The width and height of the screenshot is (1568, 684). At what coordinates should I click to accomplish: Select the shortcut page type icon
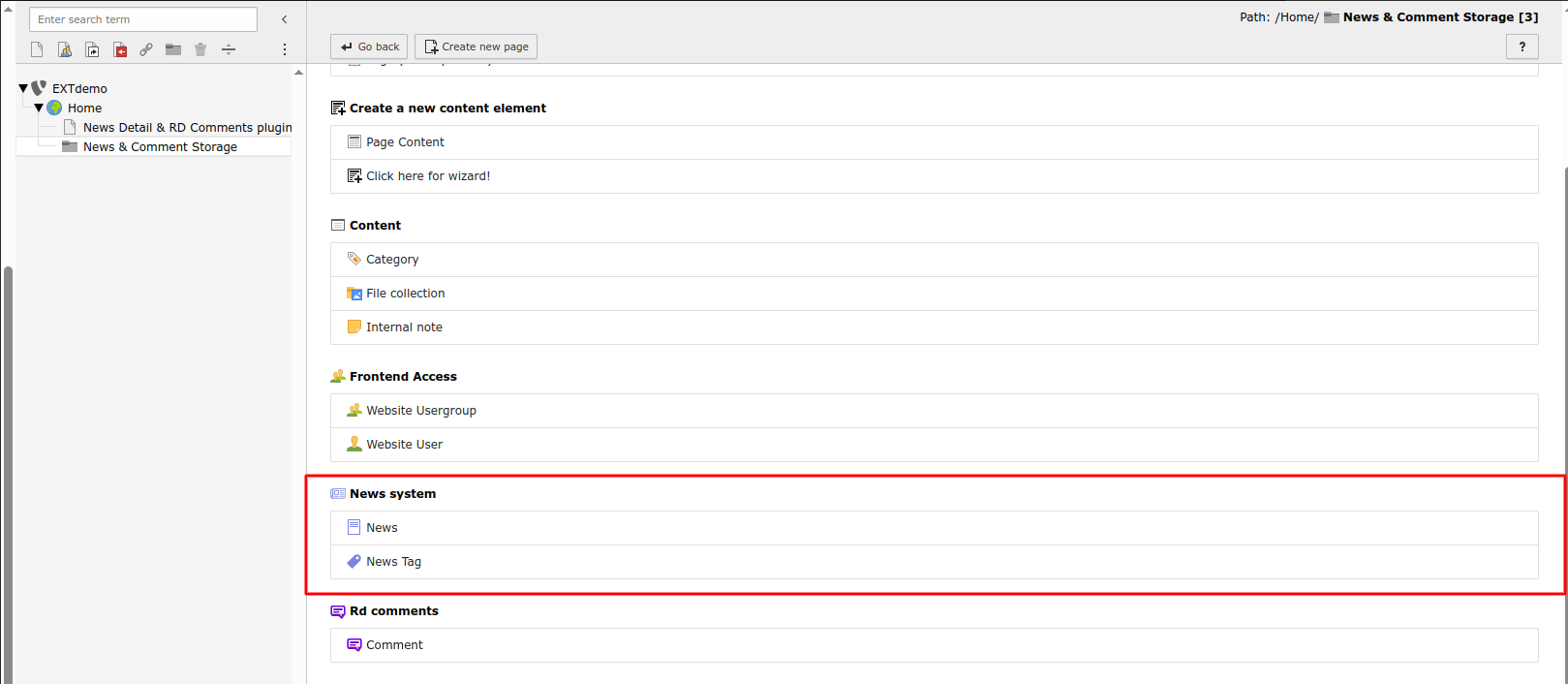pyautogui.click(x=92, y=49)
